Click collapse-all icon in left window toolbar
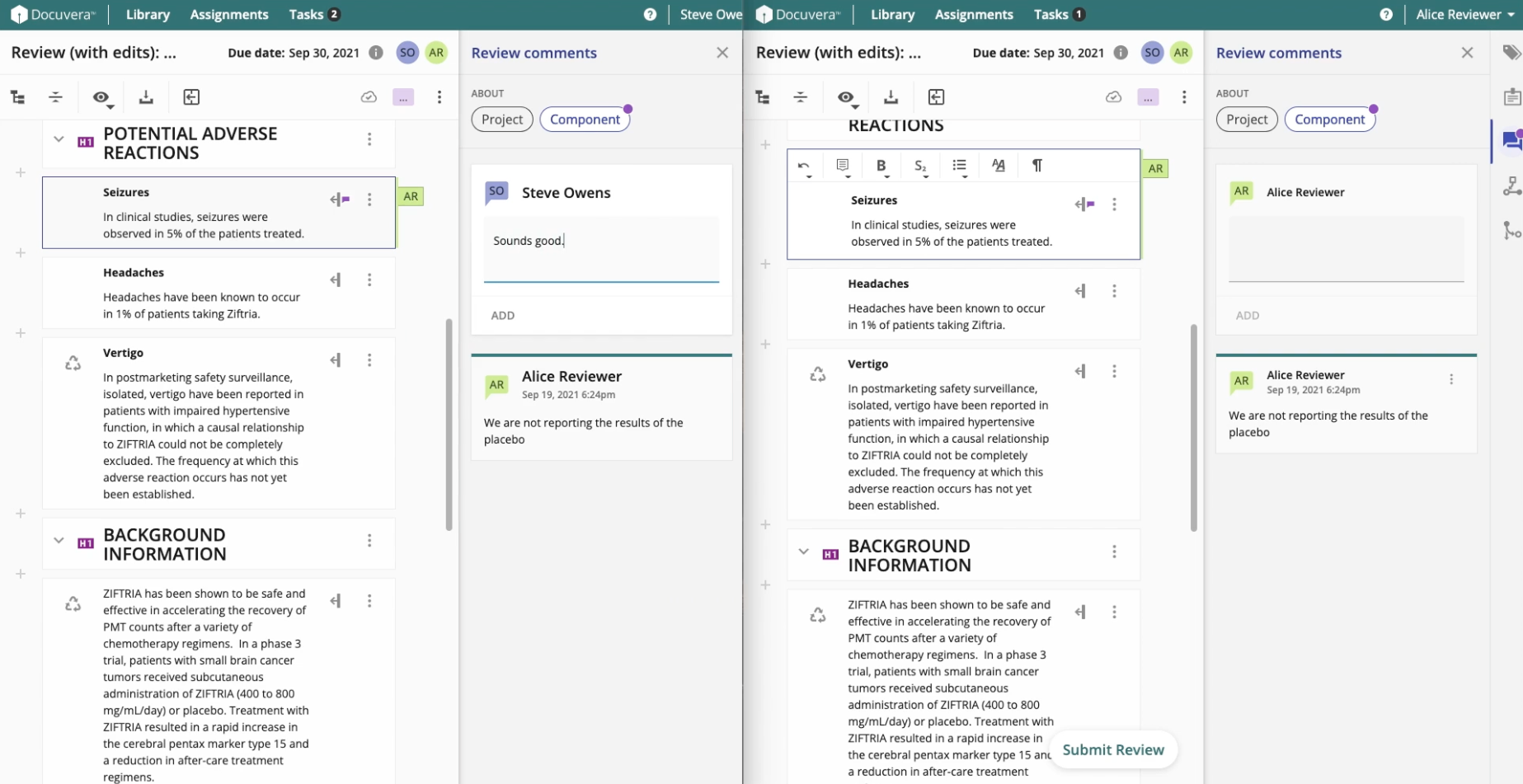The width and height of the screenshot is (1523, 784). (55, 97)
